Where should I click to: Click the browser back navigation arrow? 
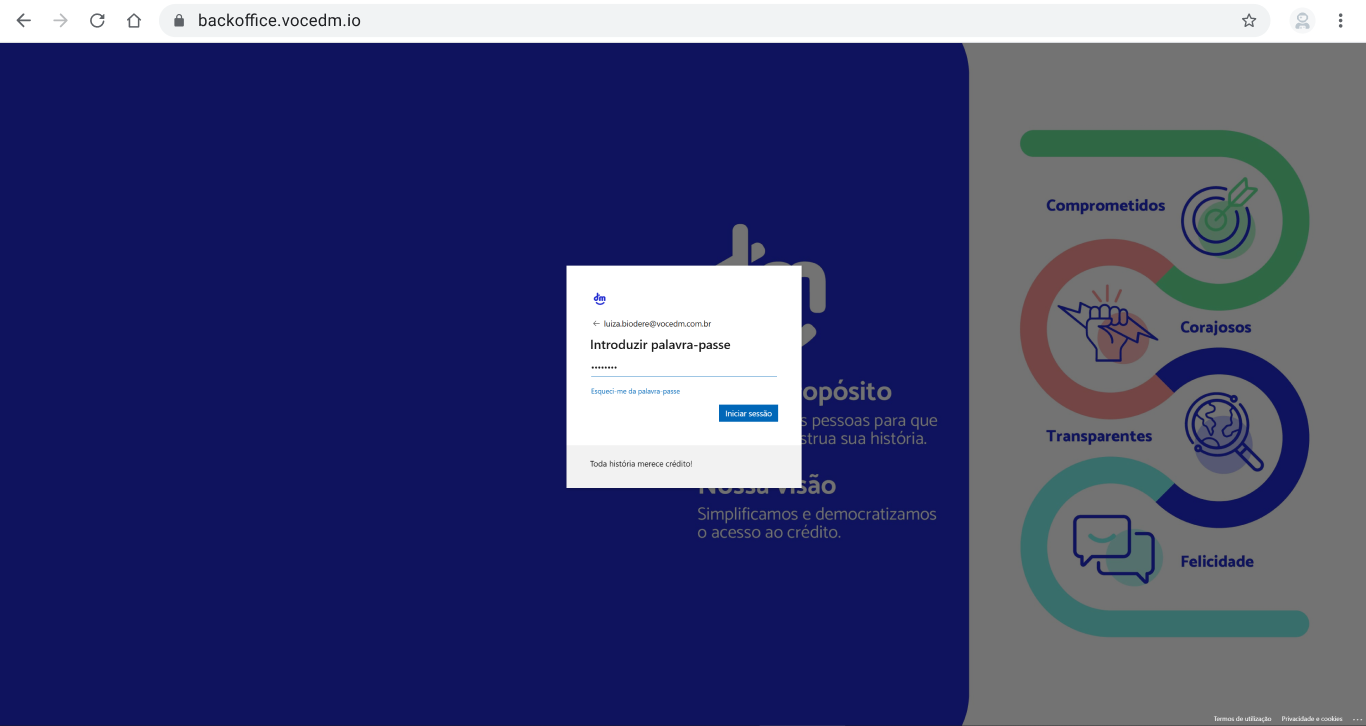[x=22, y=20]
